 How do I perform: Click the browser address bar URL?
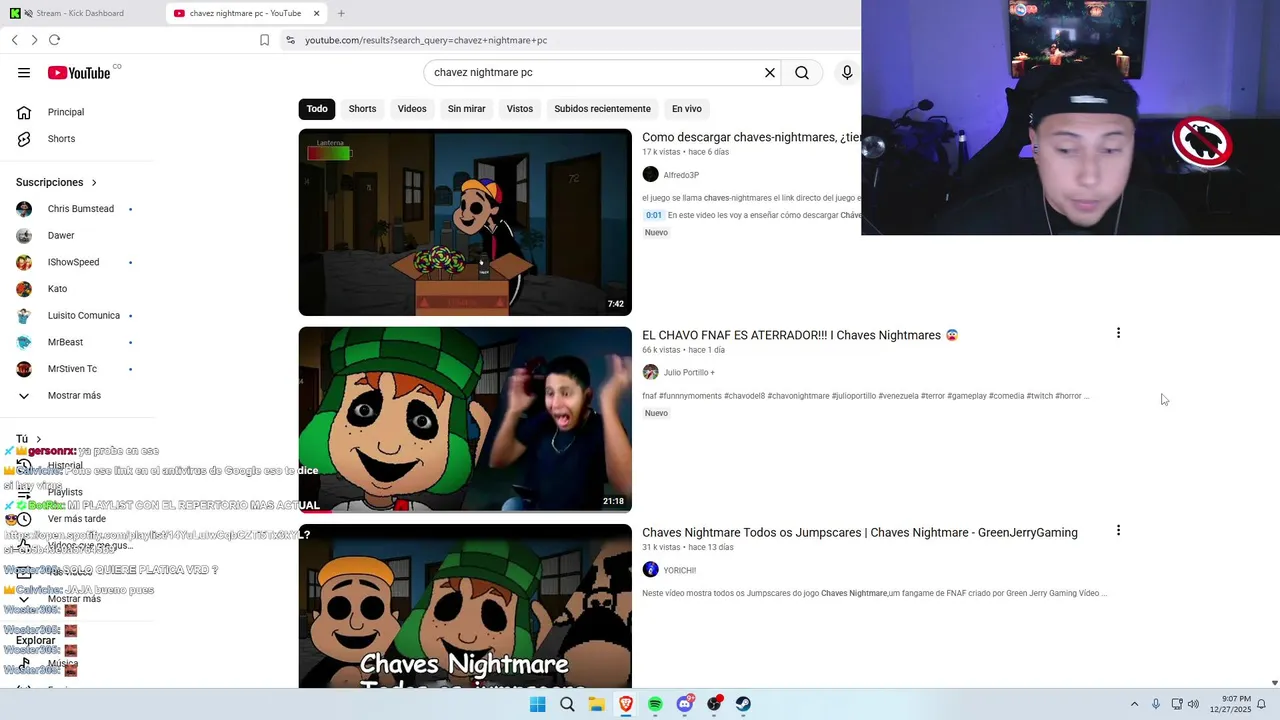(x=426, y=40)
